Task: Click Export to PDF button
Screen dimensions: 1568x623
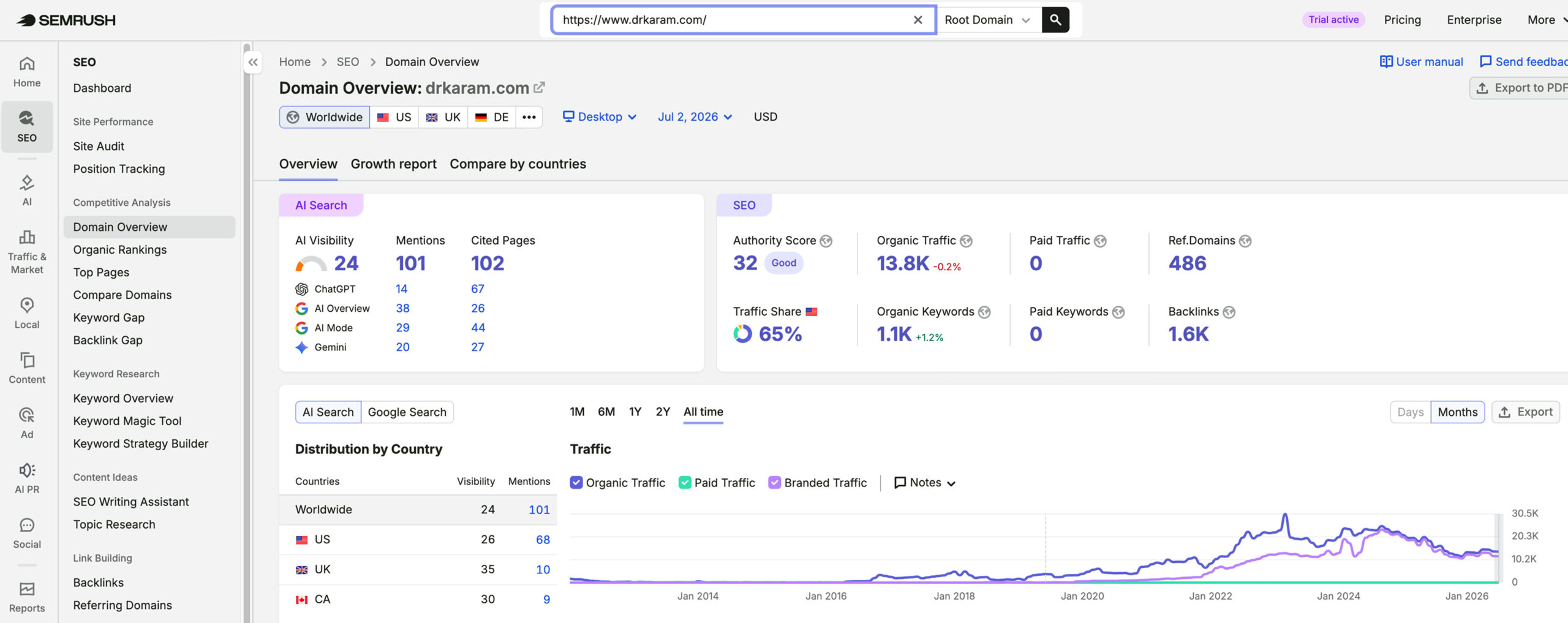Action: (1520, 88)
